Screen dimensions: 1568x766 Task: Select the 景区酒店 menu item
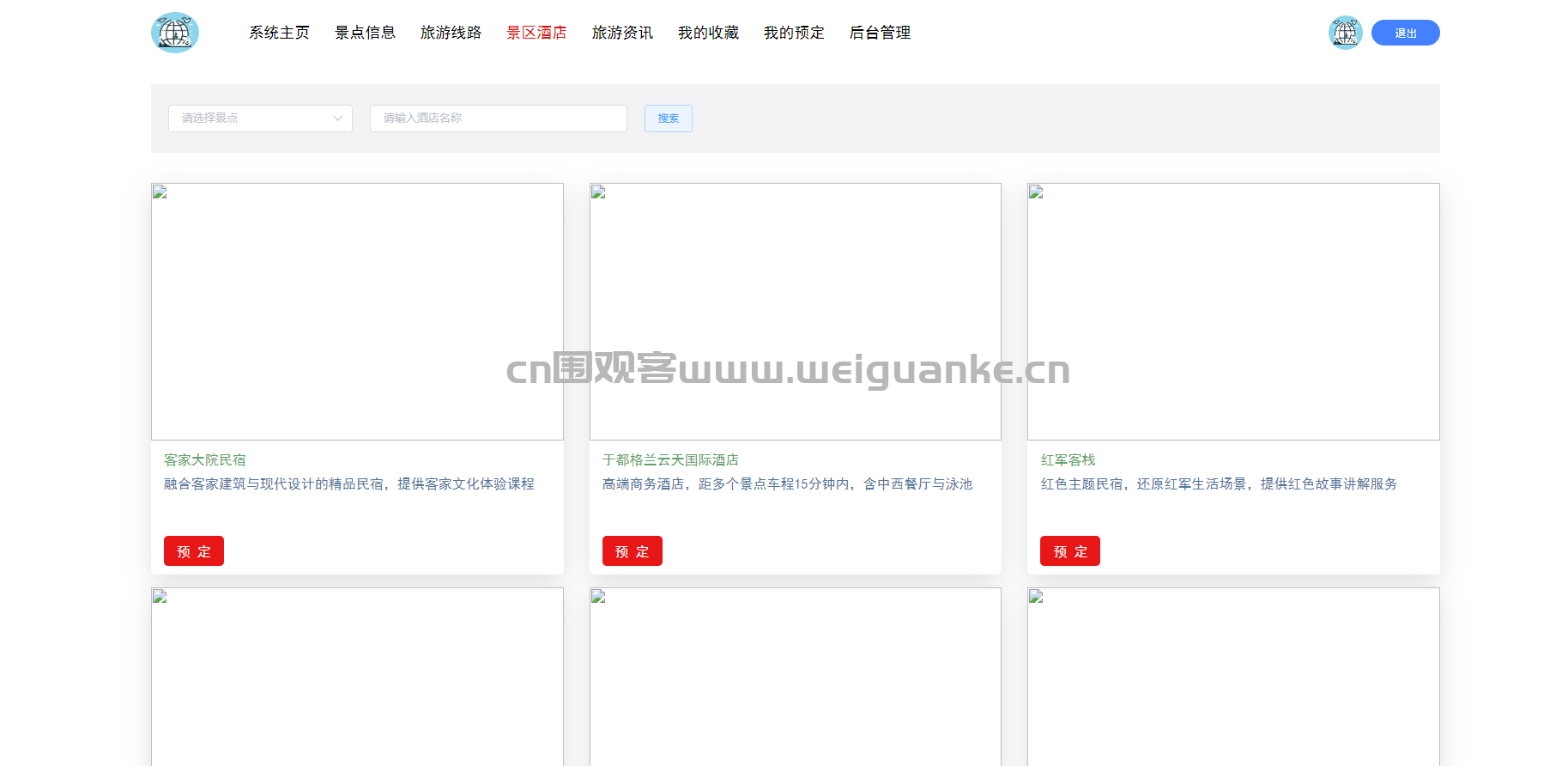536,33
